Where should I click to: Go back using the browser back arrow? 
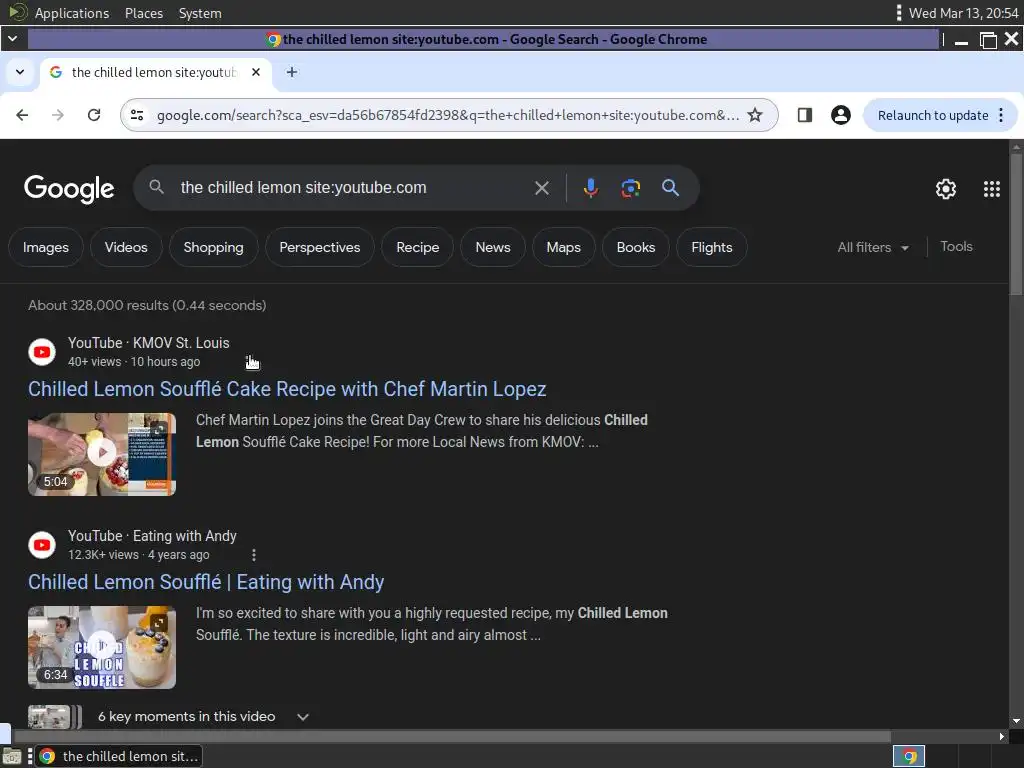click(x=22, y=115)
